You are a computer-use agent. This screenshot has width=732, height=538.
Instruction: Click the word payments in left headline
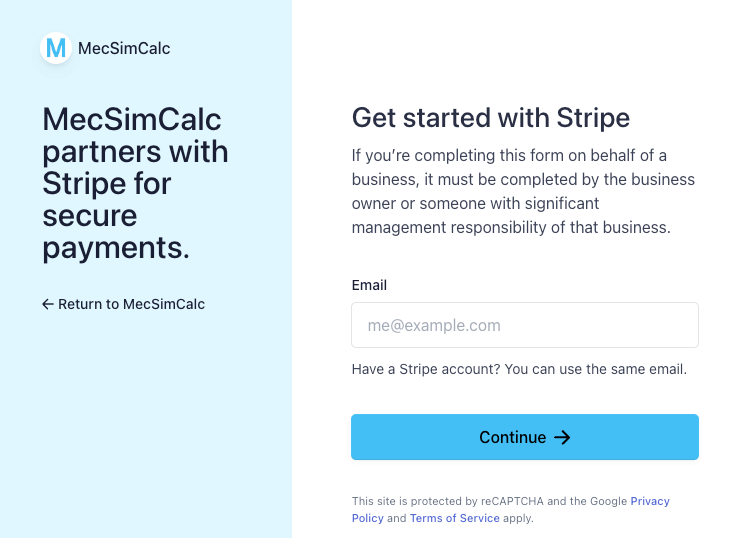click(116, 248)
